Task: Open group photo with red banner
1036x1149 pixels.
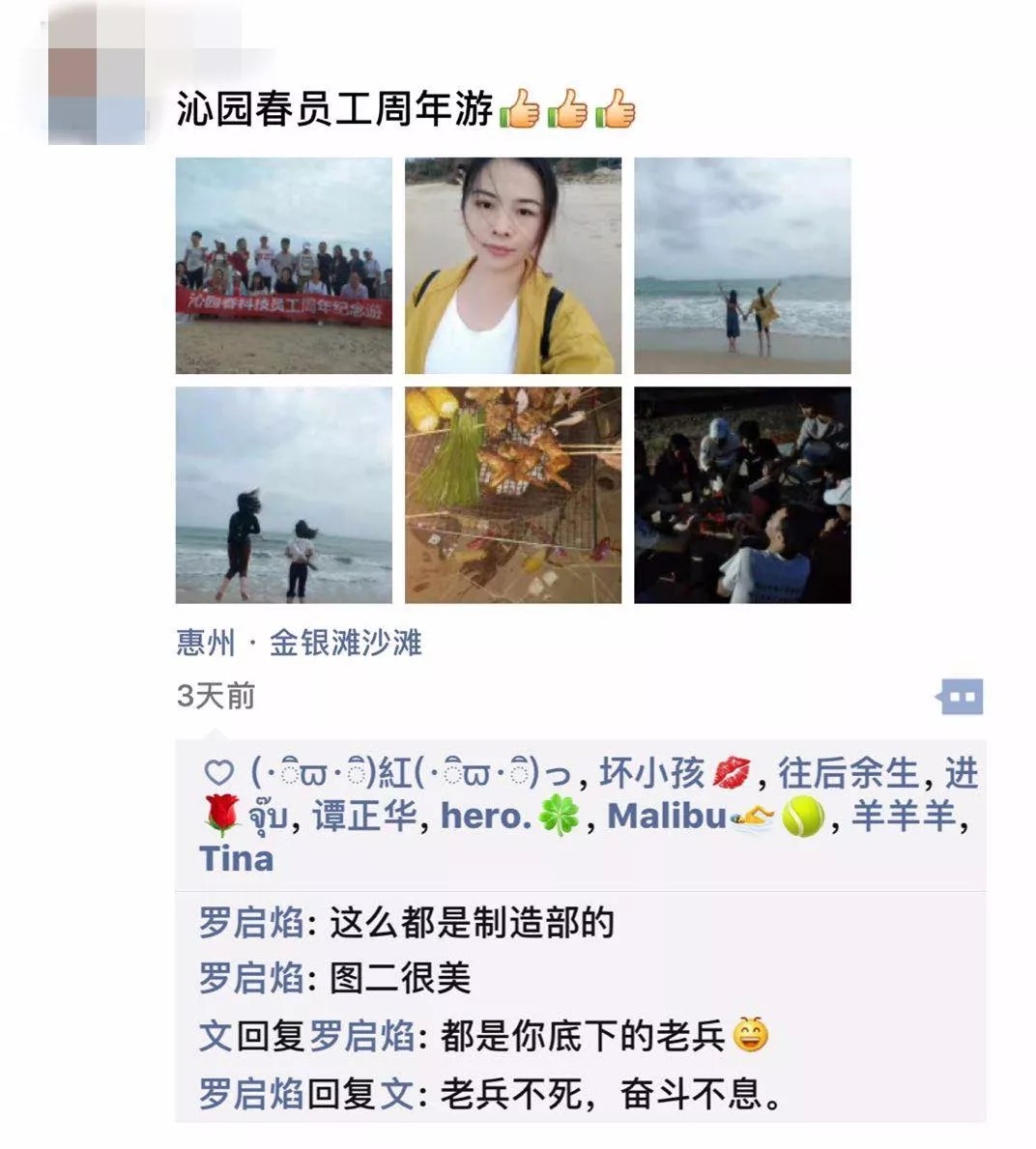Action: coord(284,266)
